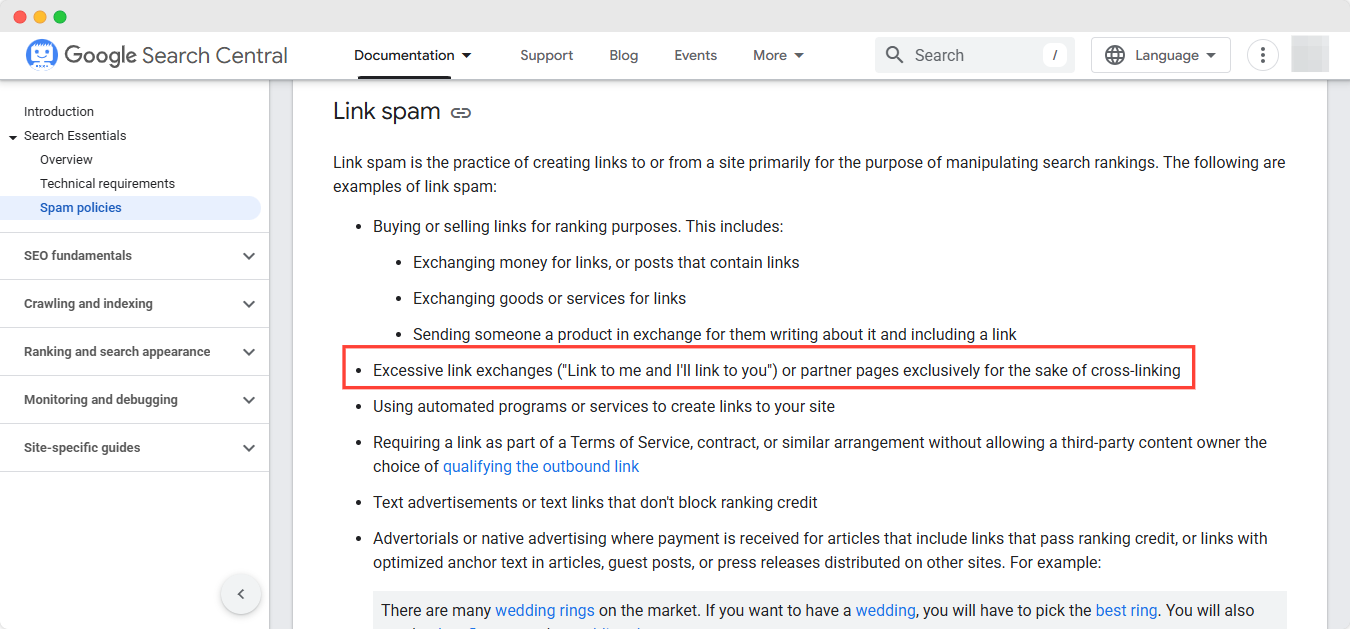Click the Google Search Central logo icon

click(x=42, y=55)
